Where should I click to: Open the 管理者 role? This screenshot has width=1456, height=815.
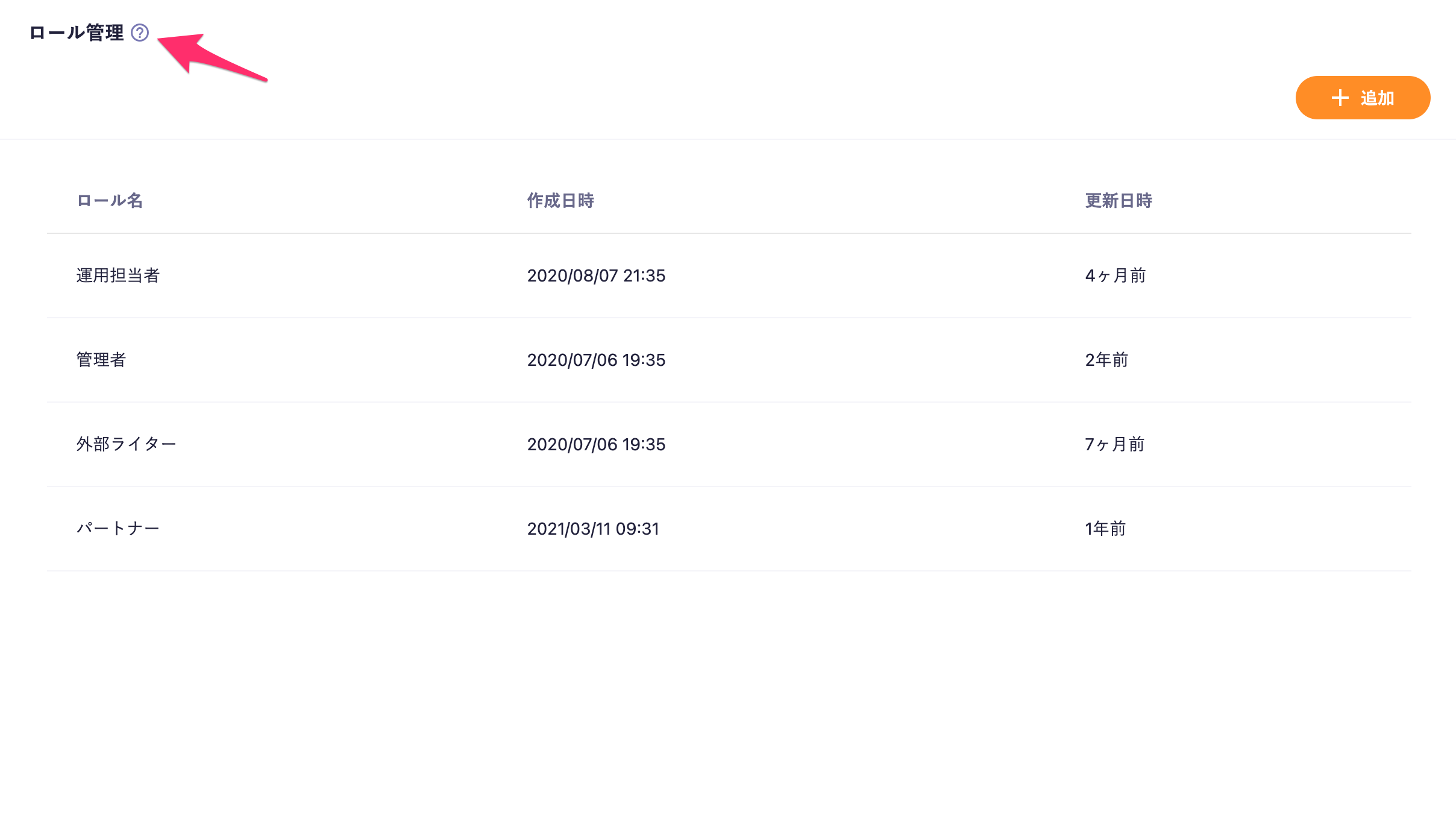click(101, 360)
